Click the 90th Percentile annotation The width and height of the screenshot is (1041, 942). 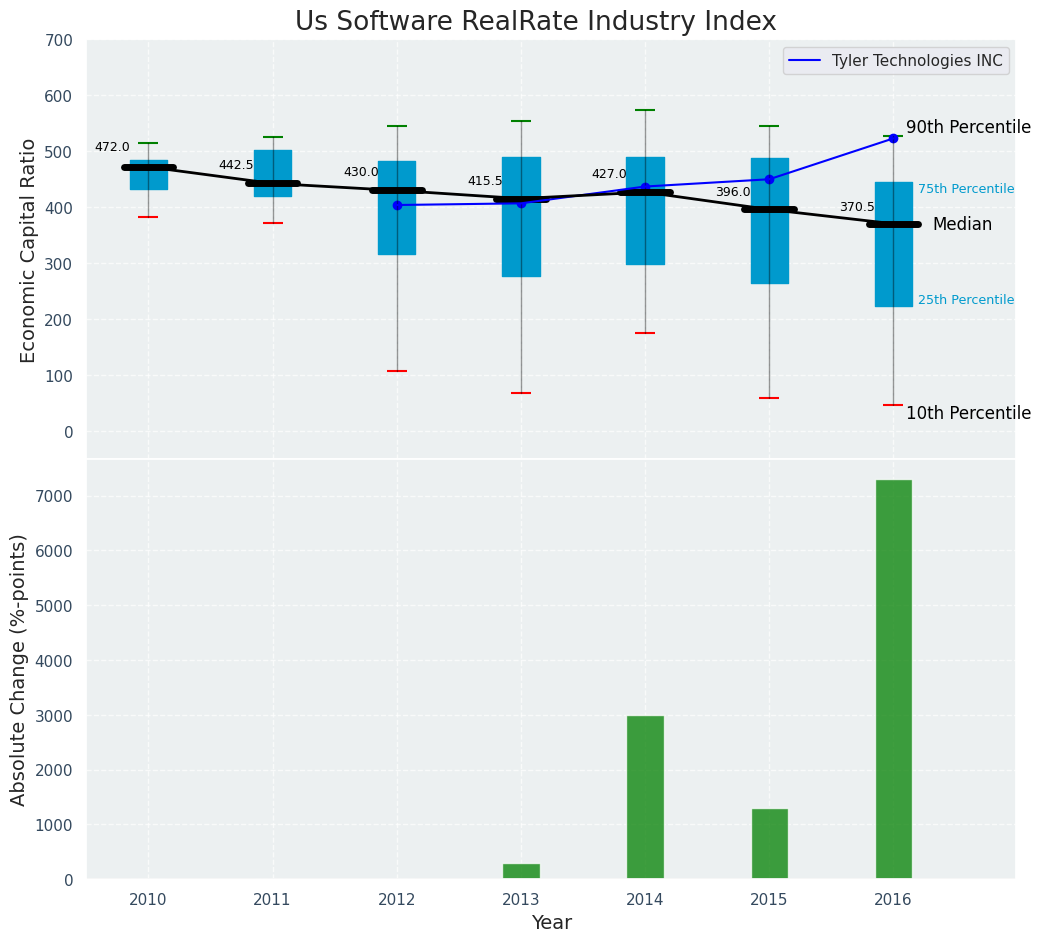click(967, 127)
